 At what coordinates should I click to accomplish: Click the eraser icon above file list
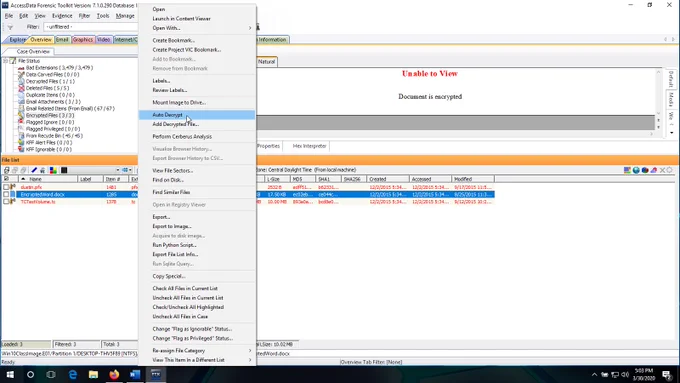tap(653, 170)
